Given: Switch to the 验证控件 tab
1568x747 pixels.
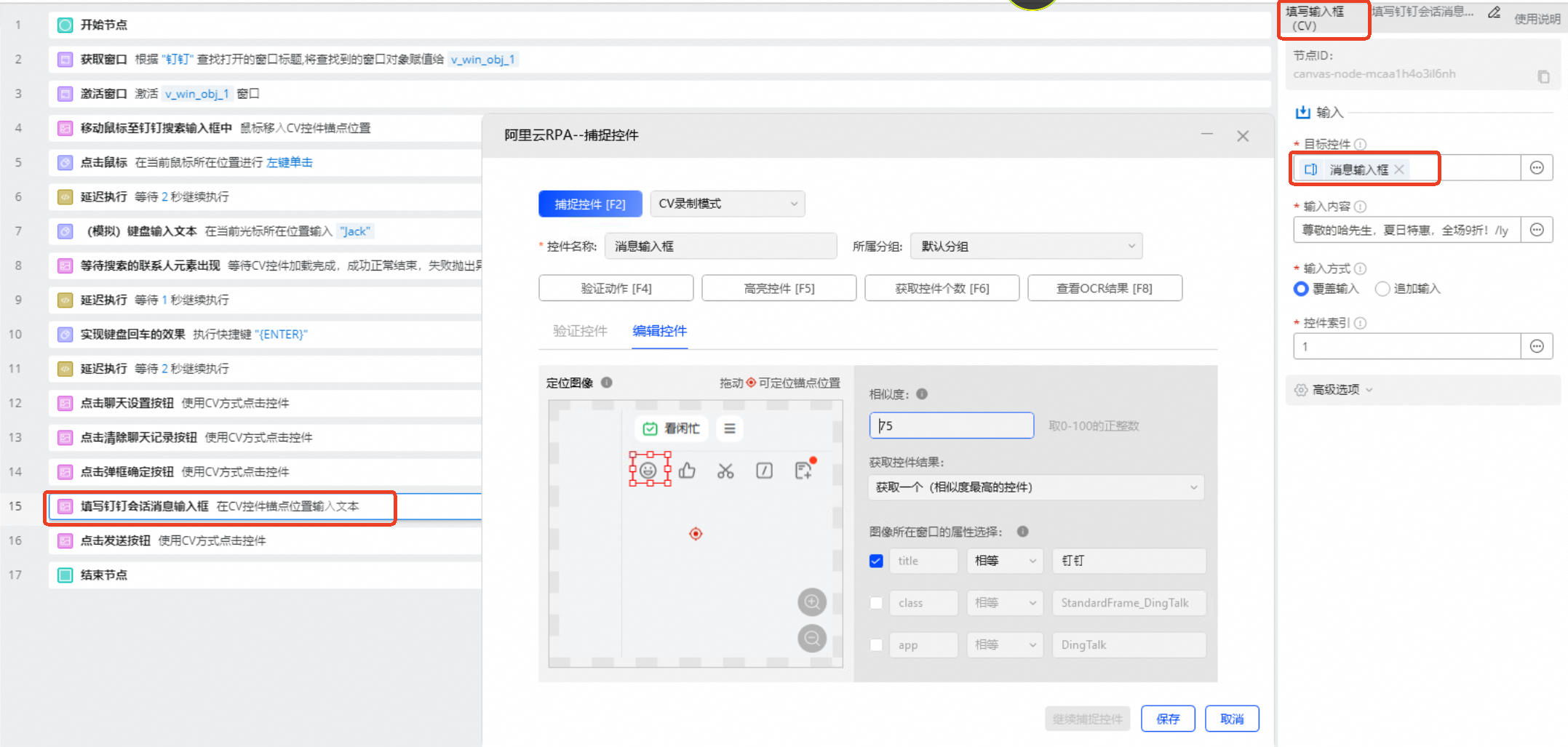Looking at the screenshot, I should point(580,331).
